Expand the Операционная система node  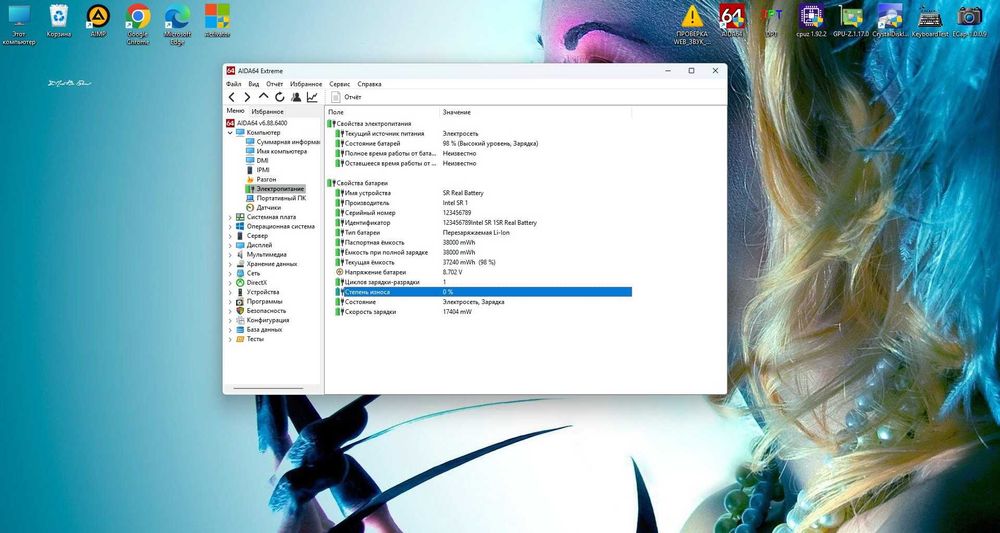tap(230, 226)
